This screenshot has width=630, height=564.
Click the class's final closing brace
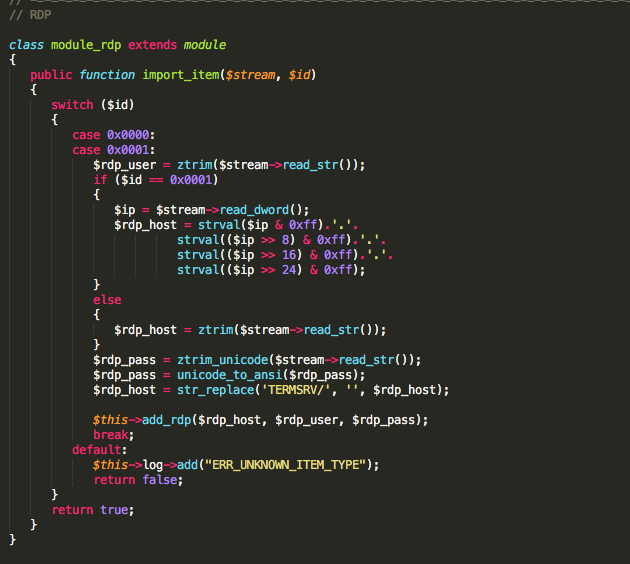point(12,539)
